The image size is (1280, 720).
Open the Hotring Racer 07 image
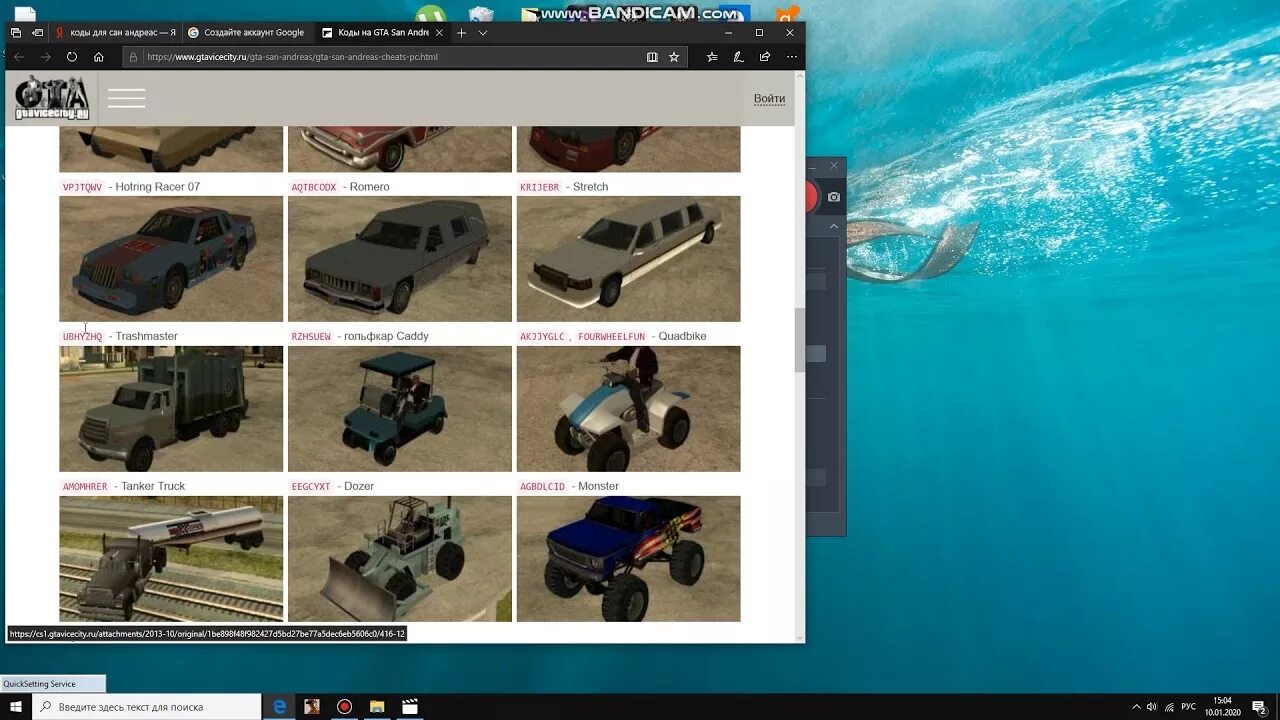171,259
